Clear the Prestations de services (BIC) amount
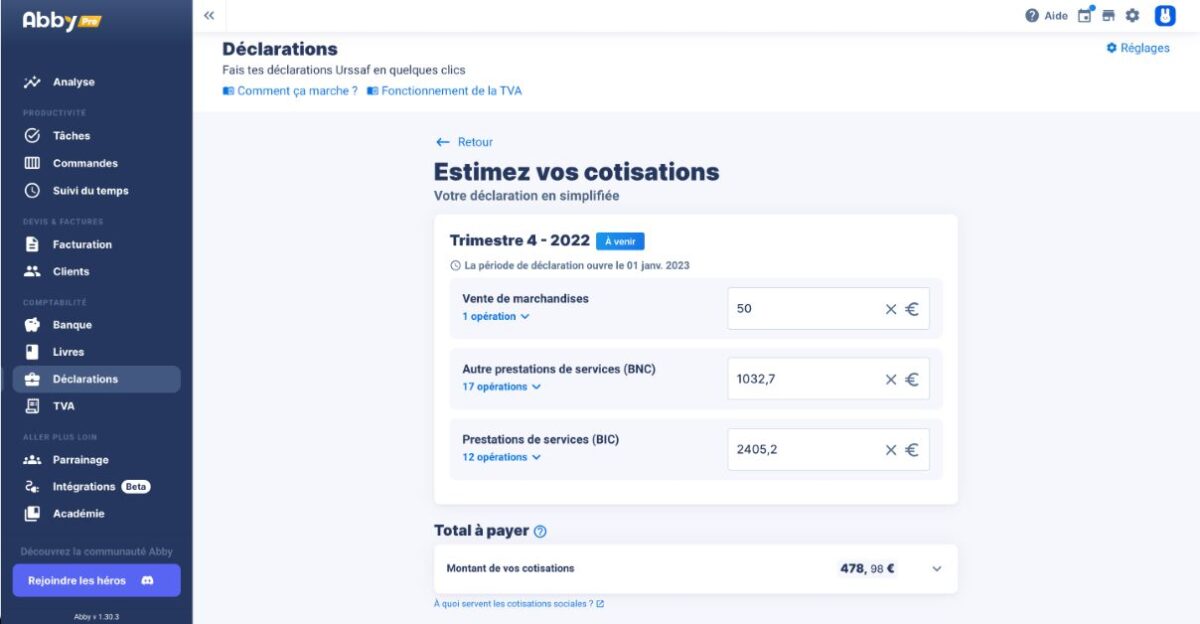1200x624 pixels. point(890,450)
